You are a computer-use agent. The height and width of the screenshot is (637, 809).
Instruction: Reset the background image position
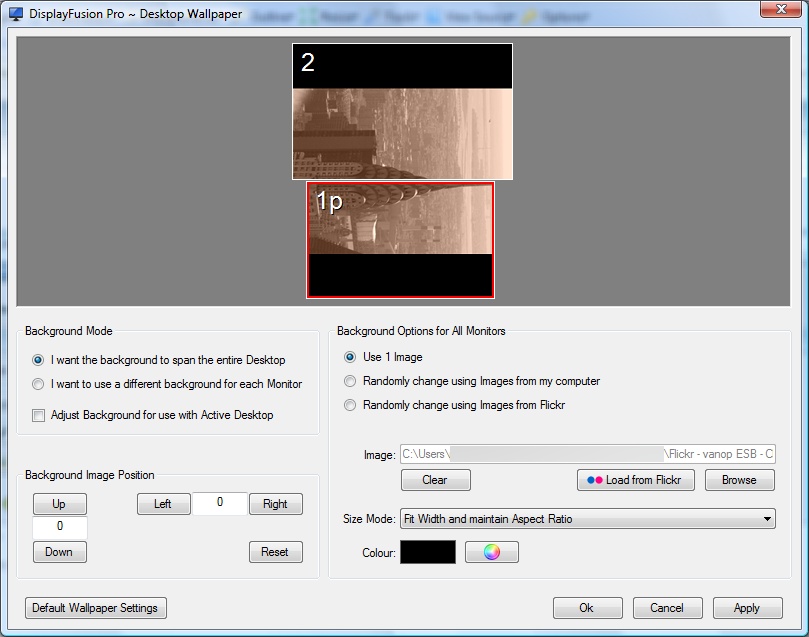coord(275,552)
